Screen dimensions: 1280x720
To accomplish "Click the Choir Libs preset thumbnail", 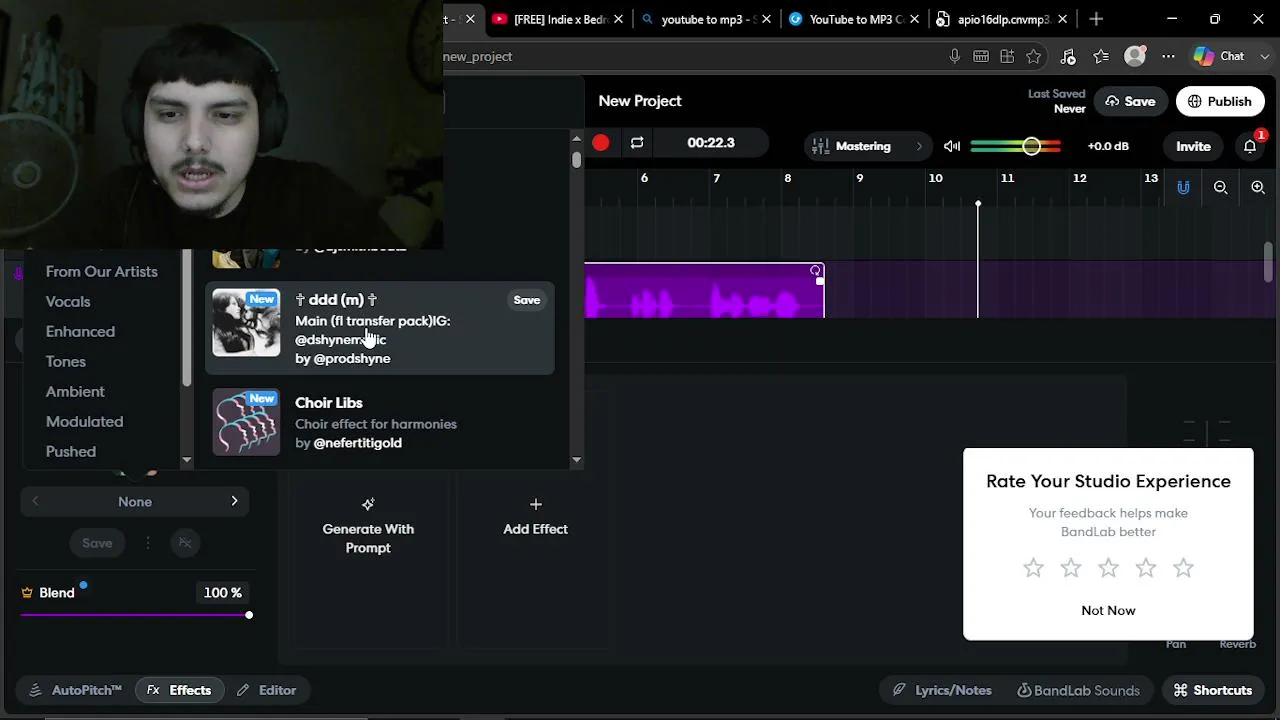I will (x=246, y=422).
